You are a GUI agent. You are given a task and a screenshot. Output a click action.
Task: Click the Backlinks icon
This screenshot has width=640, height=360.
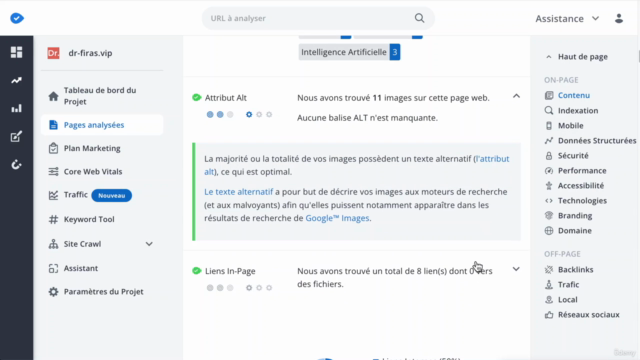549,269
